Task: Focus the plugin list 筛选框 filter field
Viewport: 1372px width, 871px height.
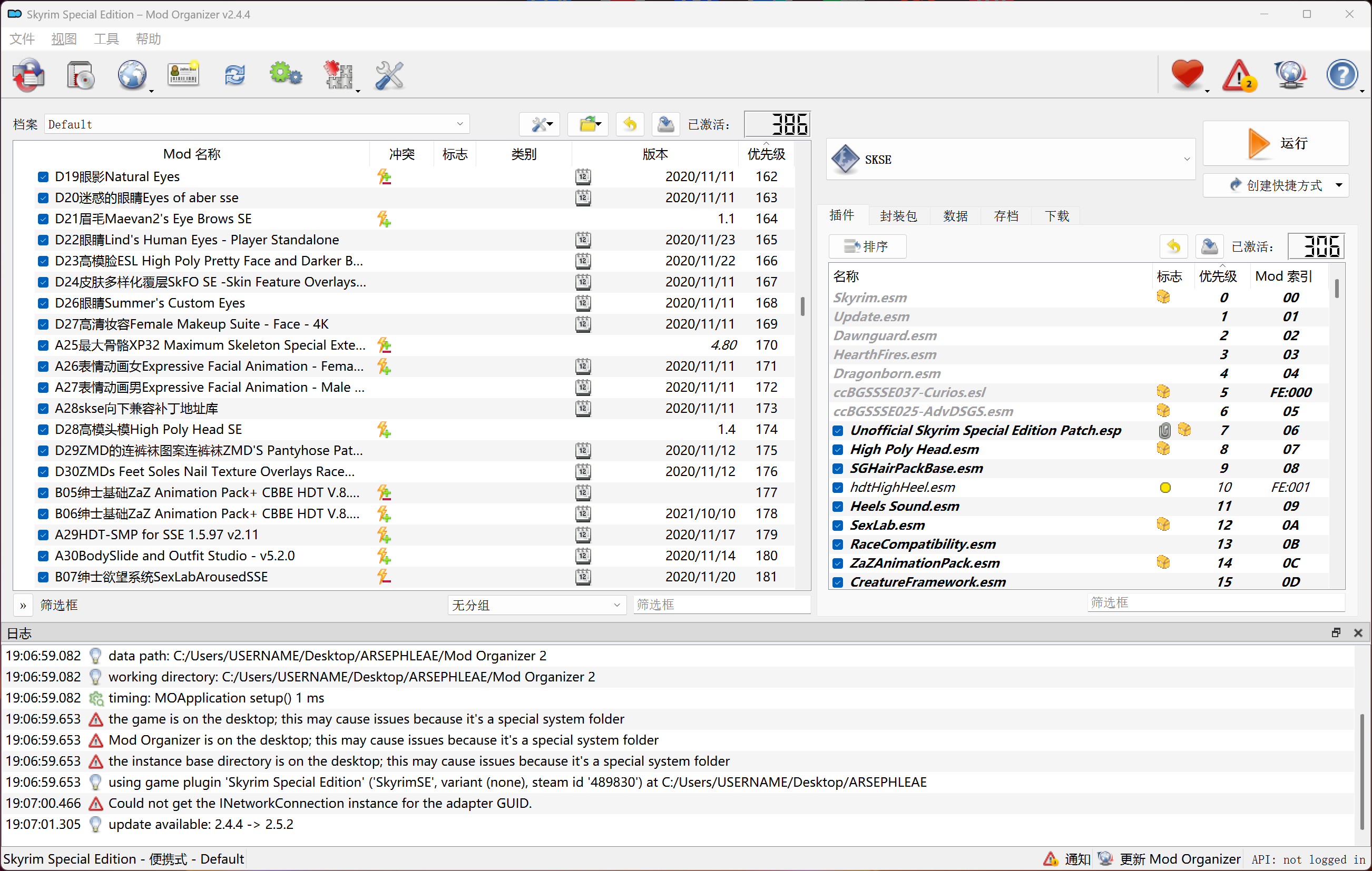Action: coord(1216,603)
